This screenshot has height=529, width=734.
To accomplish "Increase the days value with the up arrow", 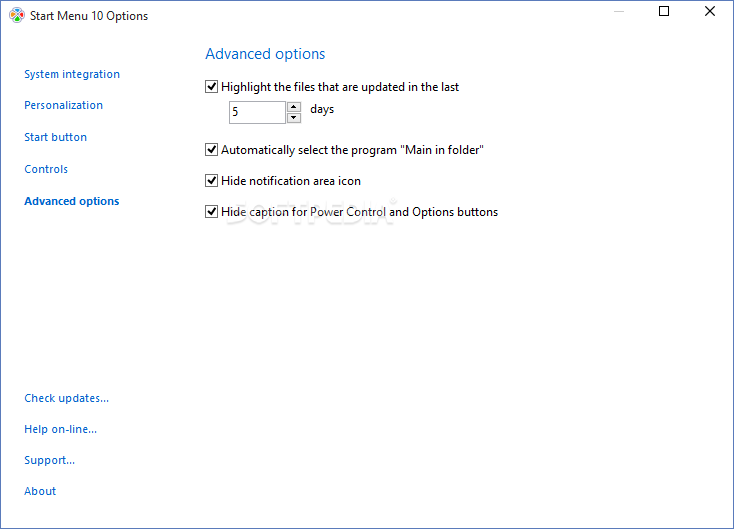I will pyautogui.click(x=294, y=107).
